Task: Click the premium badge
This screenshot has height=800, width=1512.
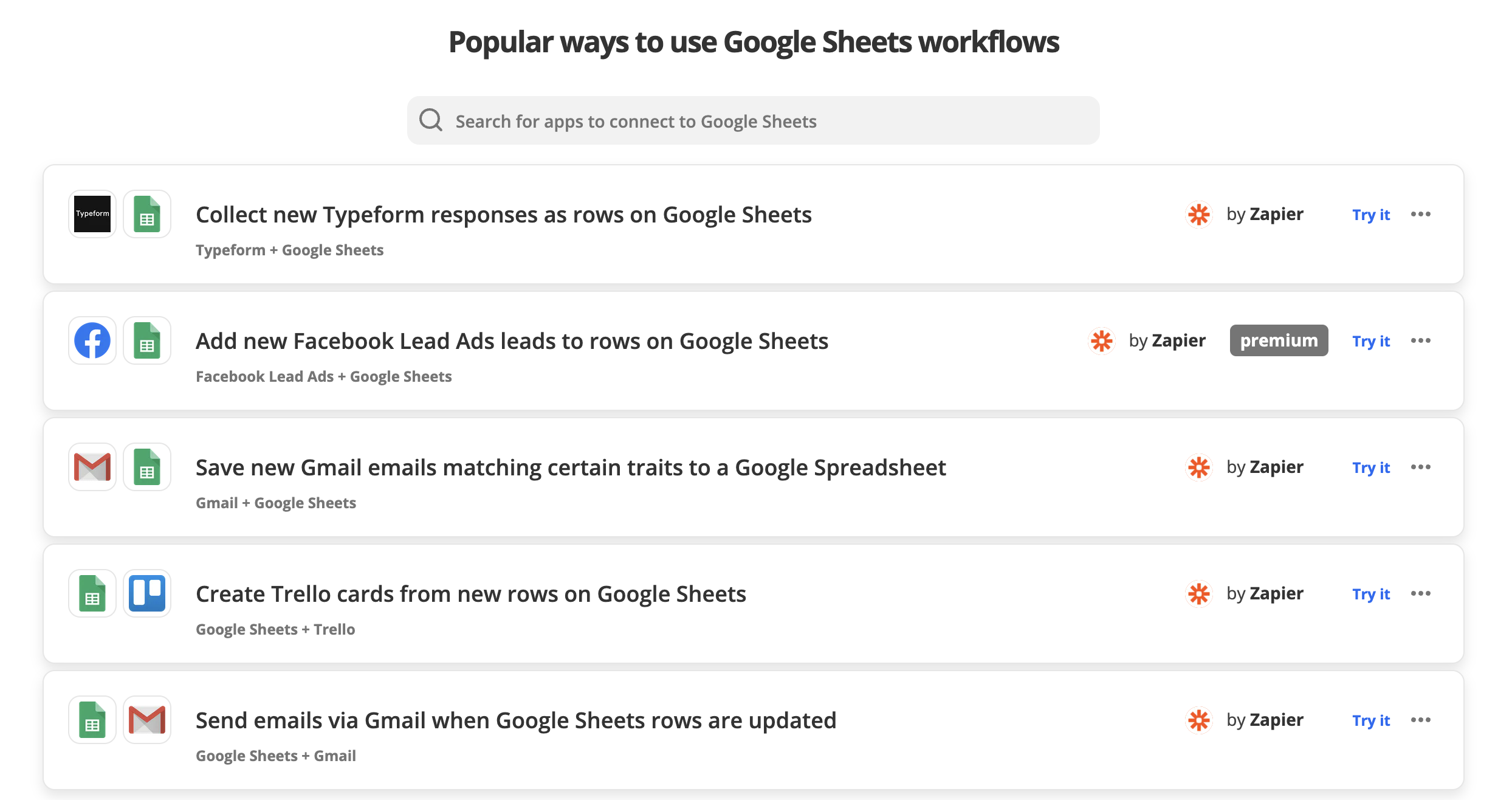Action: (x=1279, y=340)
